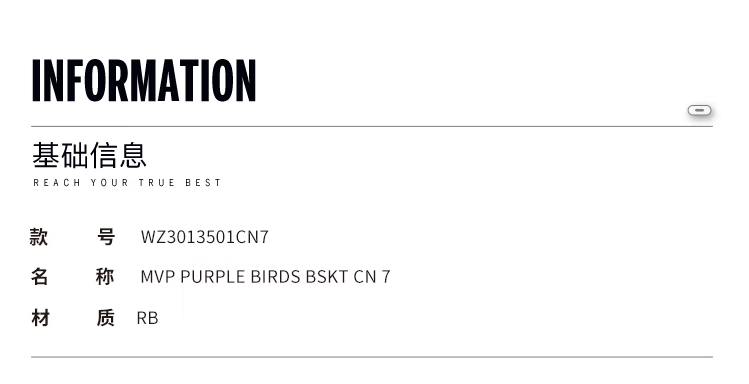Click the INFORMATION heading
This screenshot has height=384, width=749.
144,80
